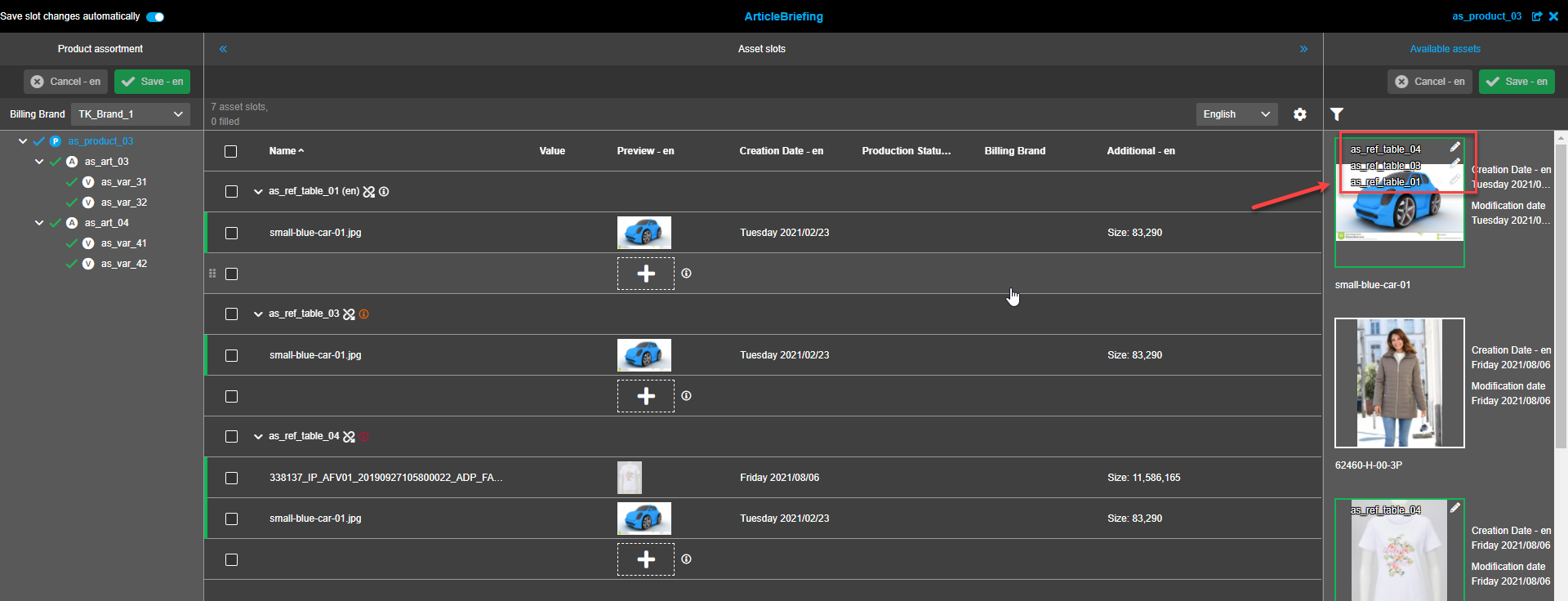This screenshot has height=601, width=1568.
Task: Open the Billing Brand TK_Brand_1 dropdown
Action: (x=131, y=114)
